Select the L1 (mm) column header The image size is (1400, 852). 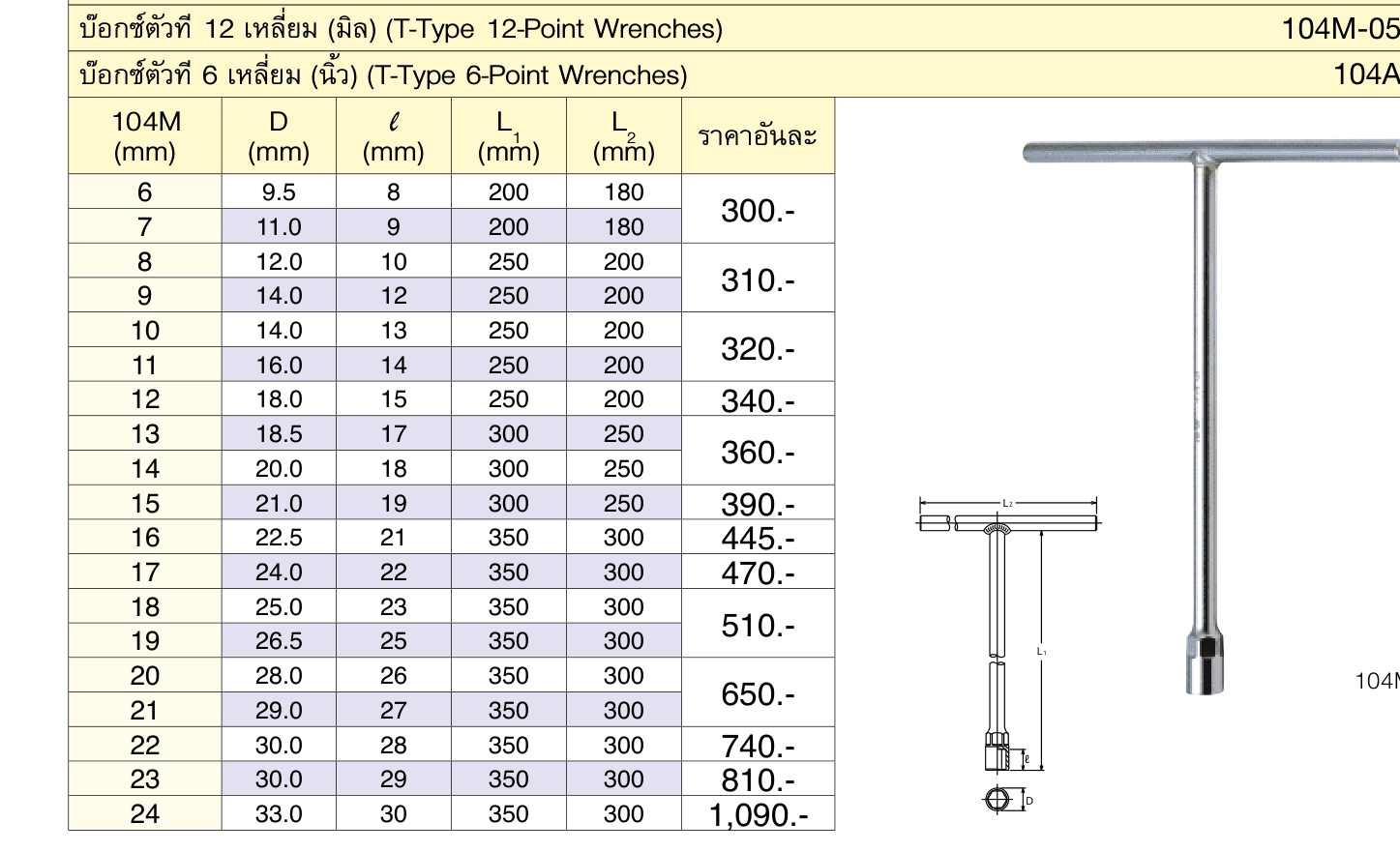click(509, 136)
